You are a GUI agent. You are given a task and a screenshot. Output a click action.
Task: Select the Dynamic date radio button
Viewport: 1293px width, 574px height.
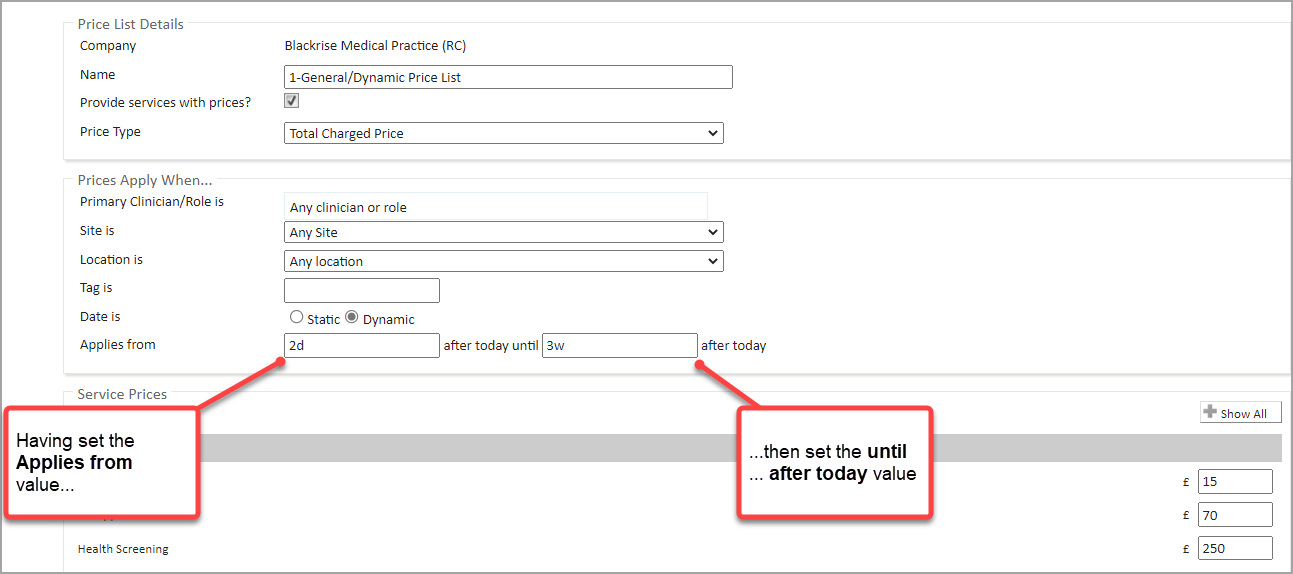(x=352, y=317)
